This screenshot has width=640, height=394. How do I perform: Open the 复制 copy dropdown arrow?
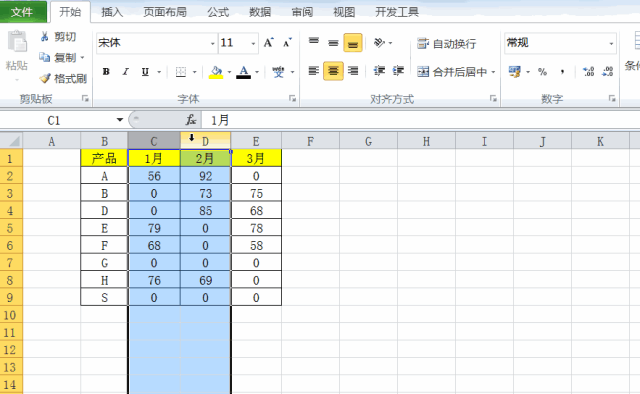point(82,58)
